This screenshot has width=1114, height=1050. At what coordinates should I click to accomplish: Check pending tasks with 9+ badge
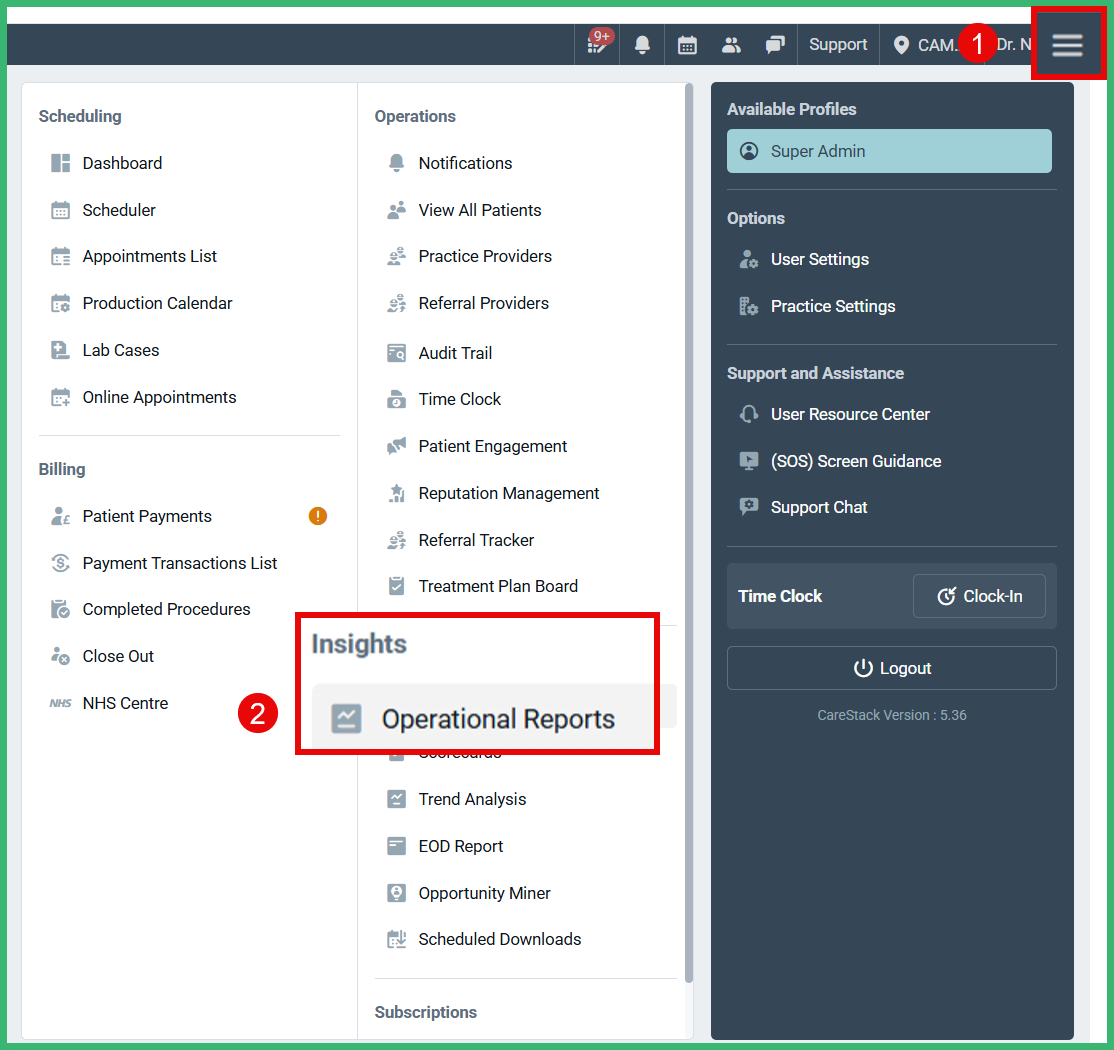click(596, 44)
